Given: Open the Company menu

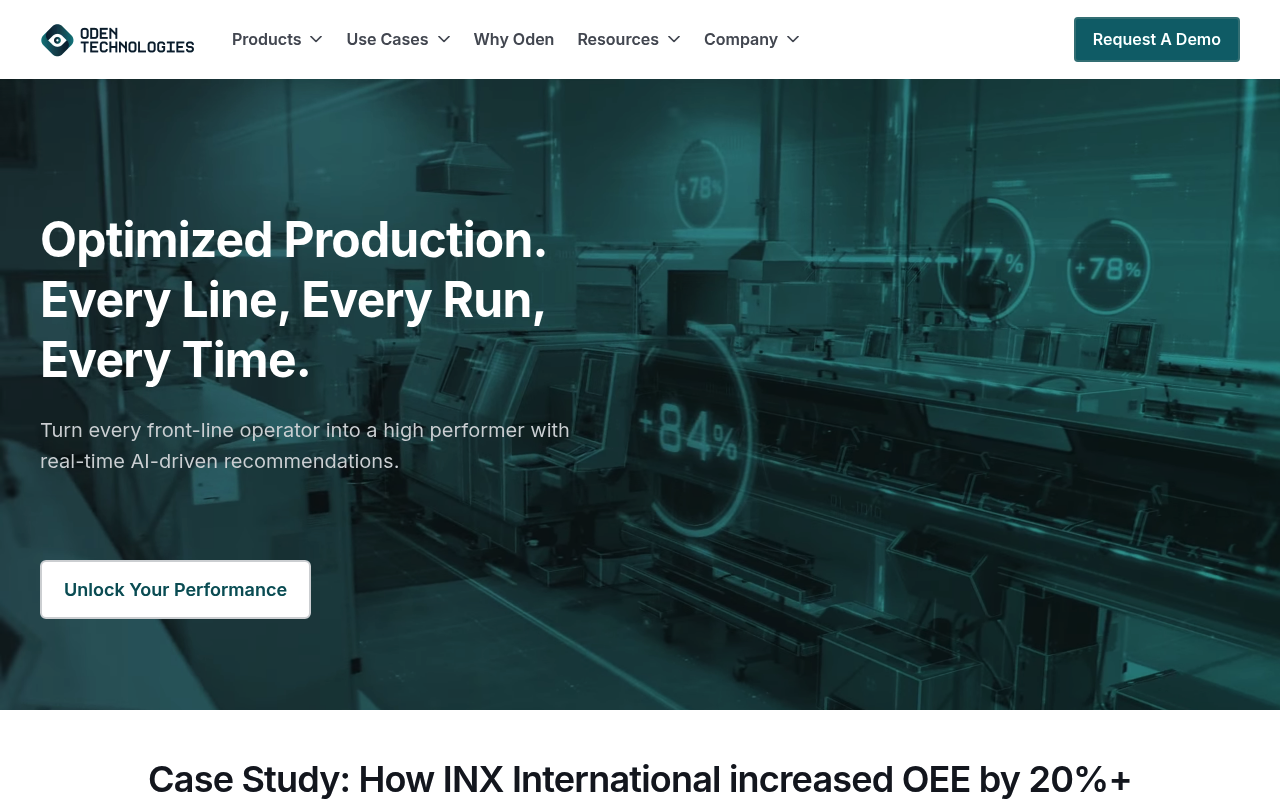Looking at the screenshot, I should (x=741, y=39).
